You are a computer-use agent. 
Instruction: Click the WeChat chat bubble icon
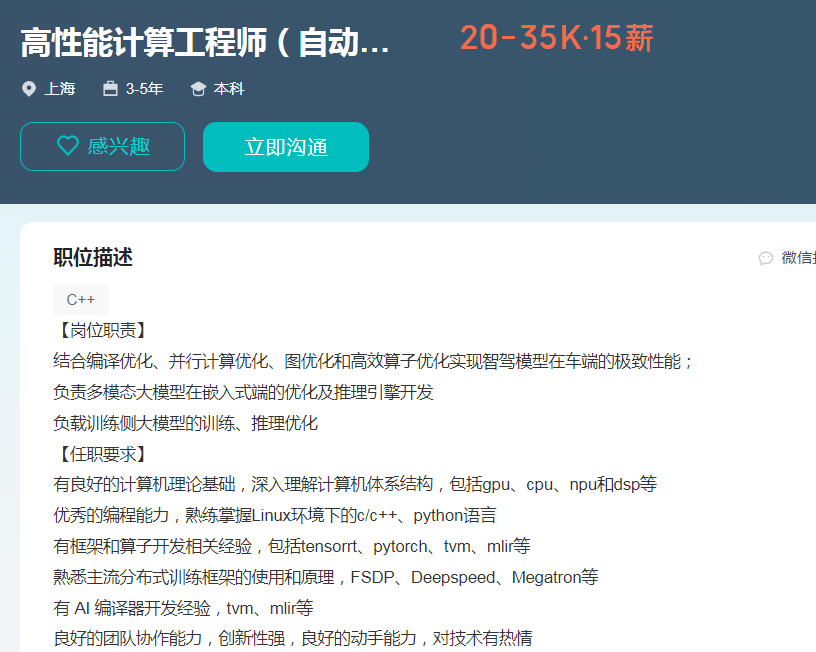(x=766, y=258)
